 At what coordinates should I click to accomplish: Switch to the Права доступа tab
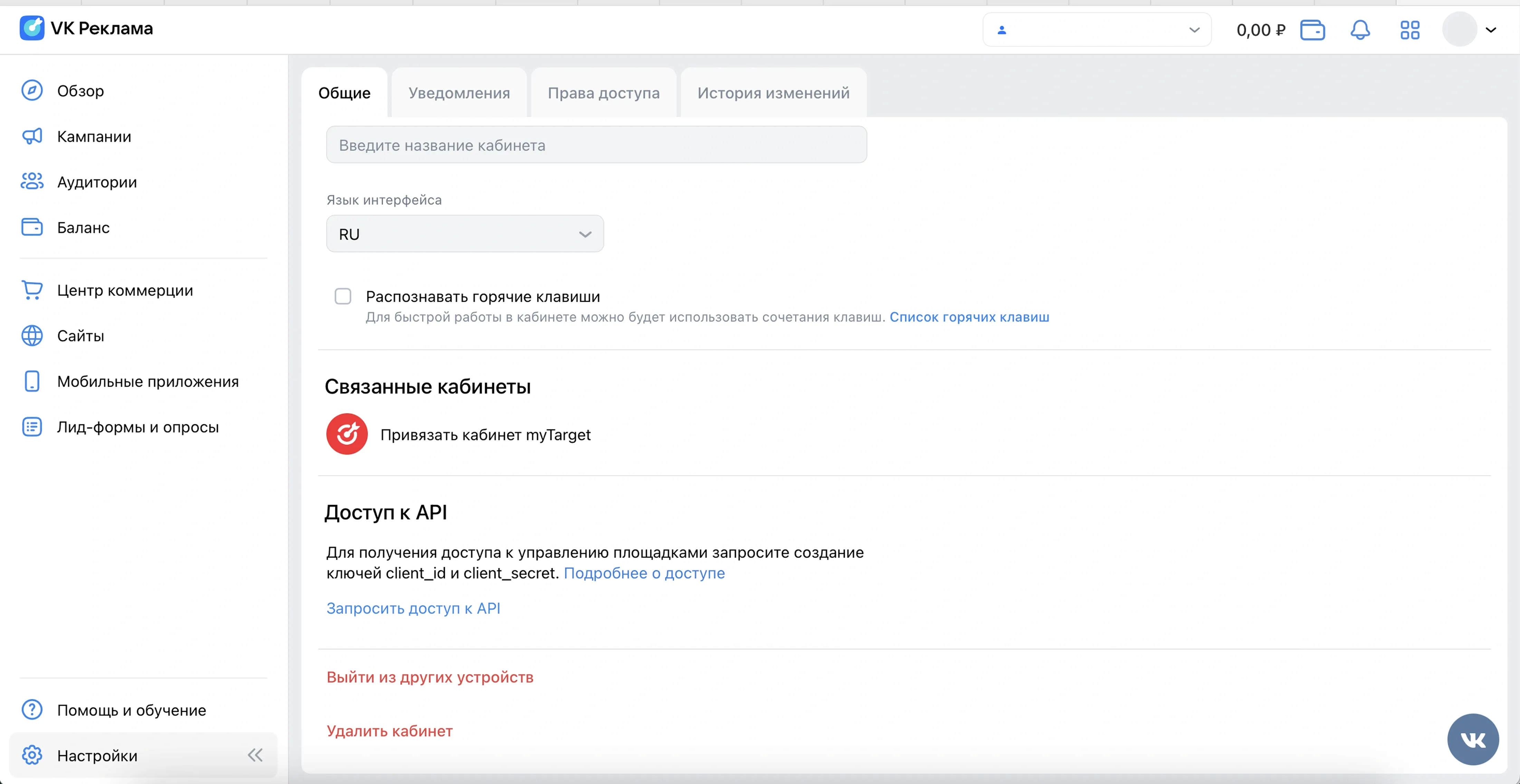tap(603, 93)
